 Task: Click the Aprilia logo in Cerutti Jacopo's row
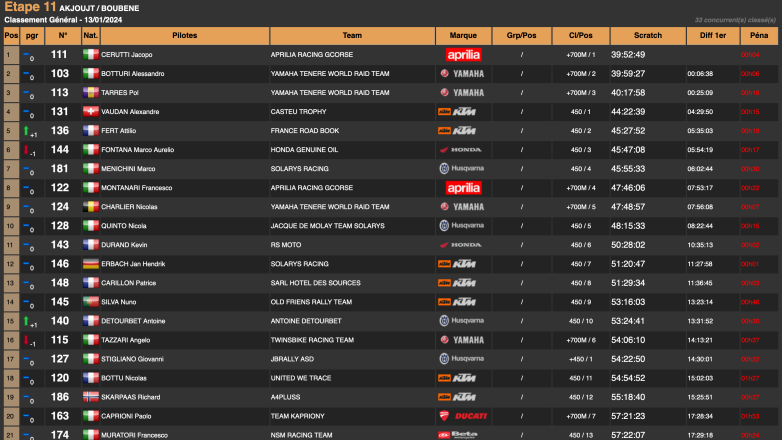tap(463, 55)
